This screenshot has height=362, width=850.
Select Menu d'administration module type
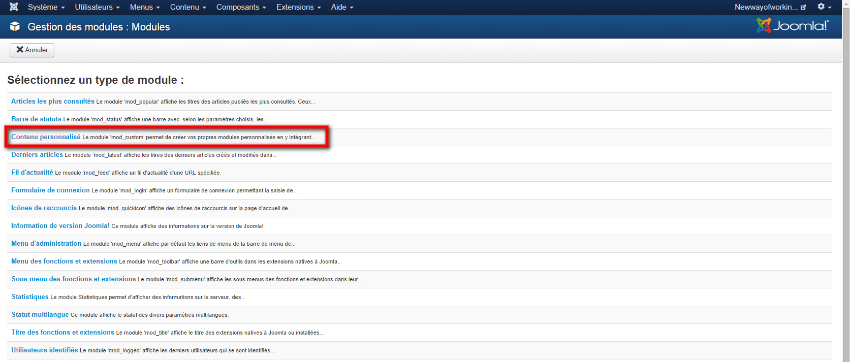46,244
